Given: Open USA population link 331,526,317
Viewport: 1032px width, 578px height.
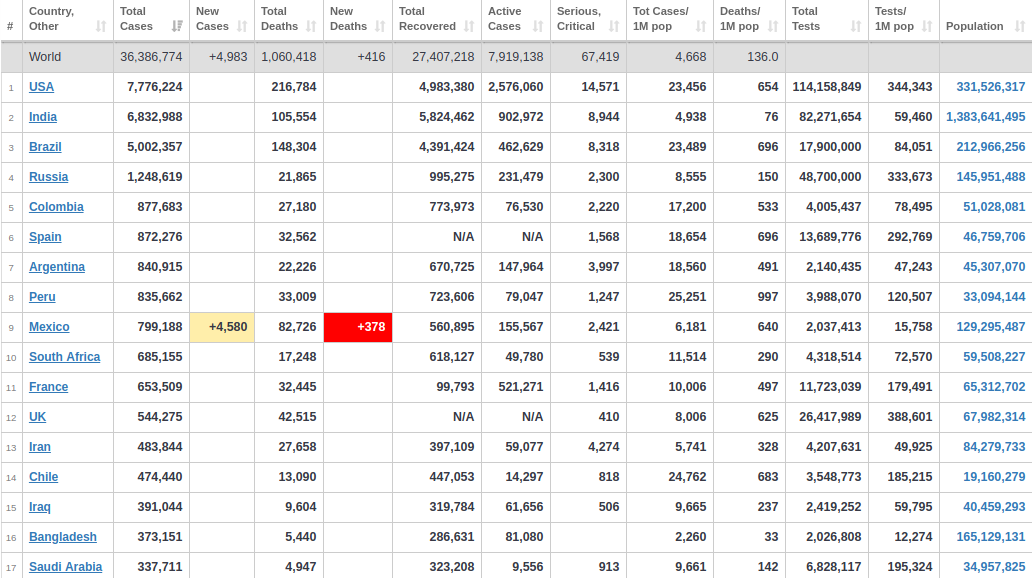Looking at the screenshot, I should (991, 87).
